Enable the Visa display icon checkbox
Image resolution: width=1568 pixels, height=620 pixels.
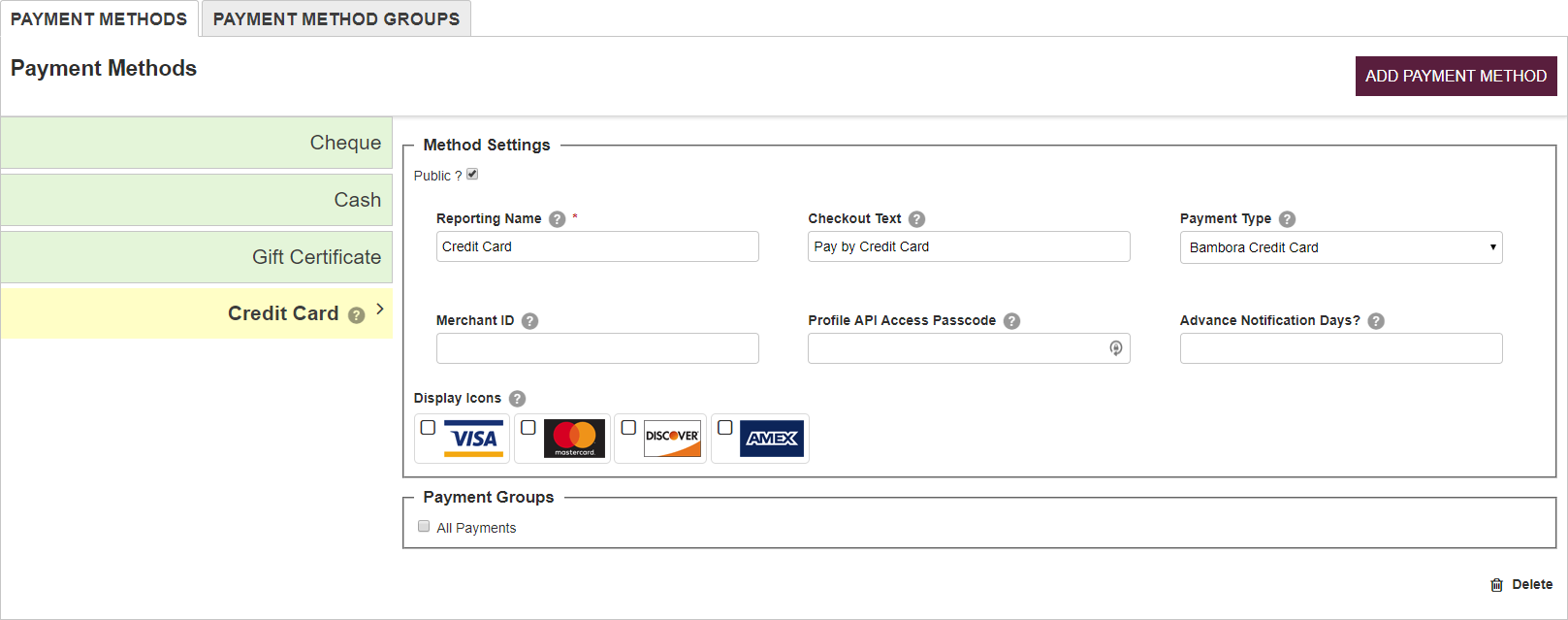pyautogui.click(x=428, y=428)
